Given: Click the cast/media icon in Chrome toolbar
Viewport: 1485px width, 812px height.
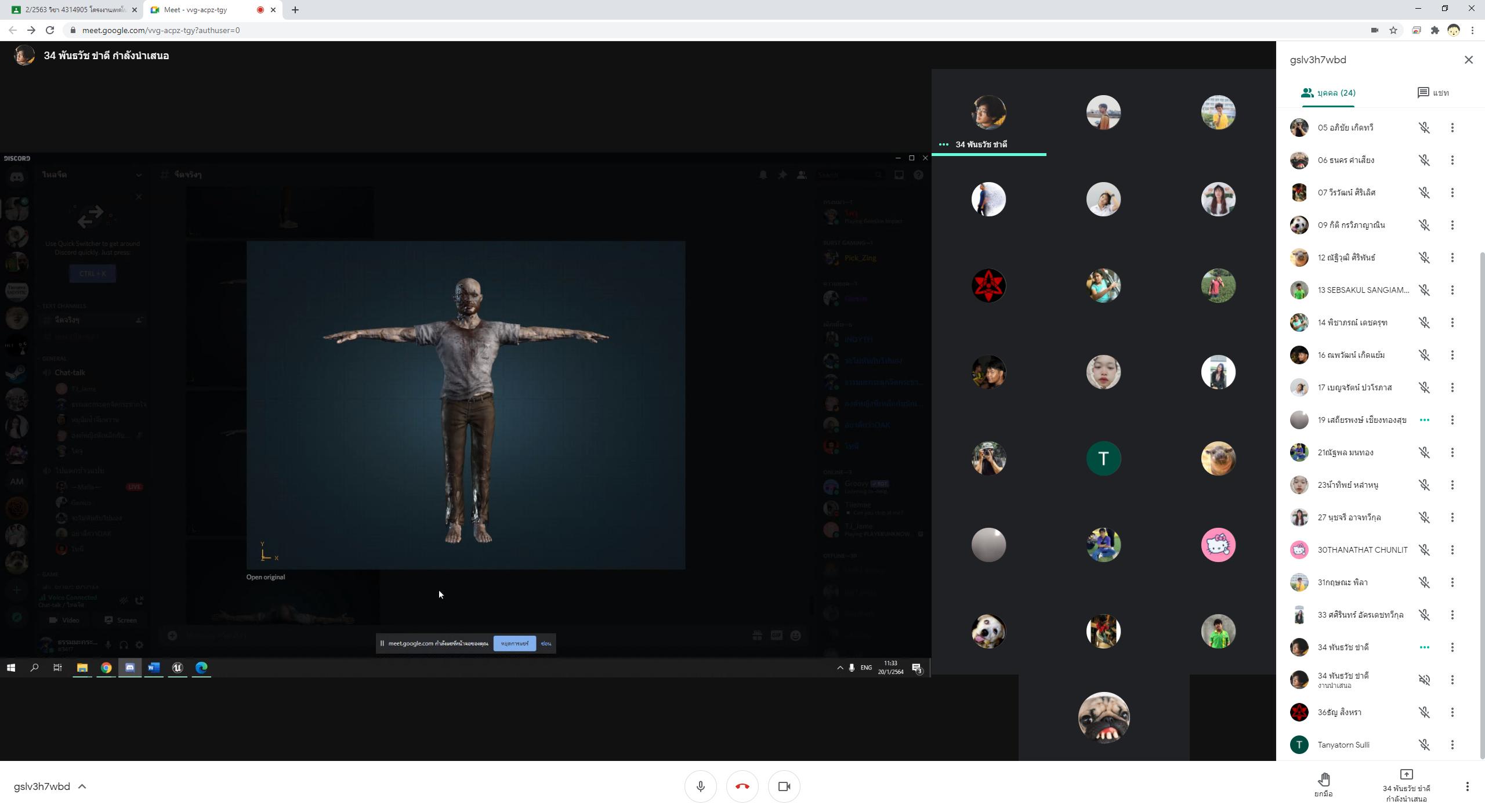Looking at the screenshot, I should [x=1416, y=30].
